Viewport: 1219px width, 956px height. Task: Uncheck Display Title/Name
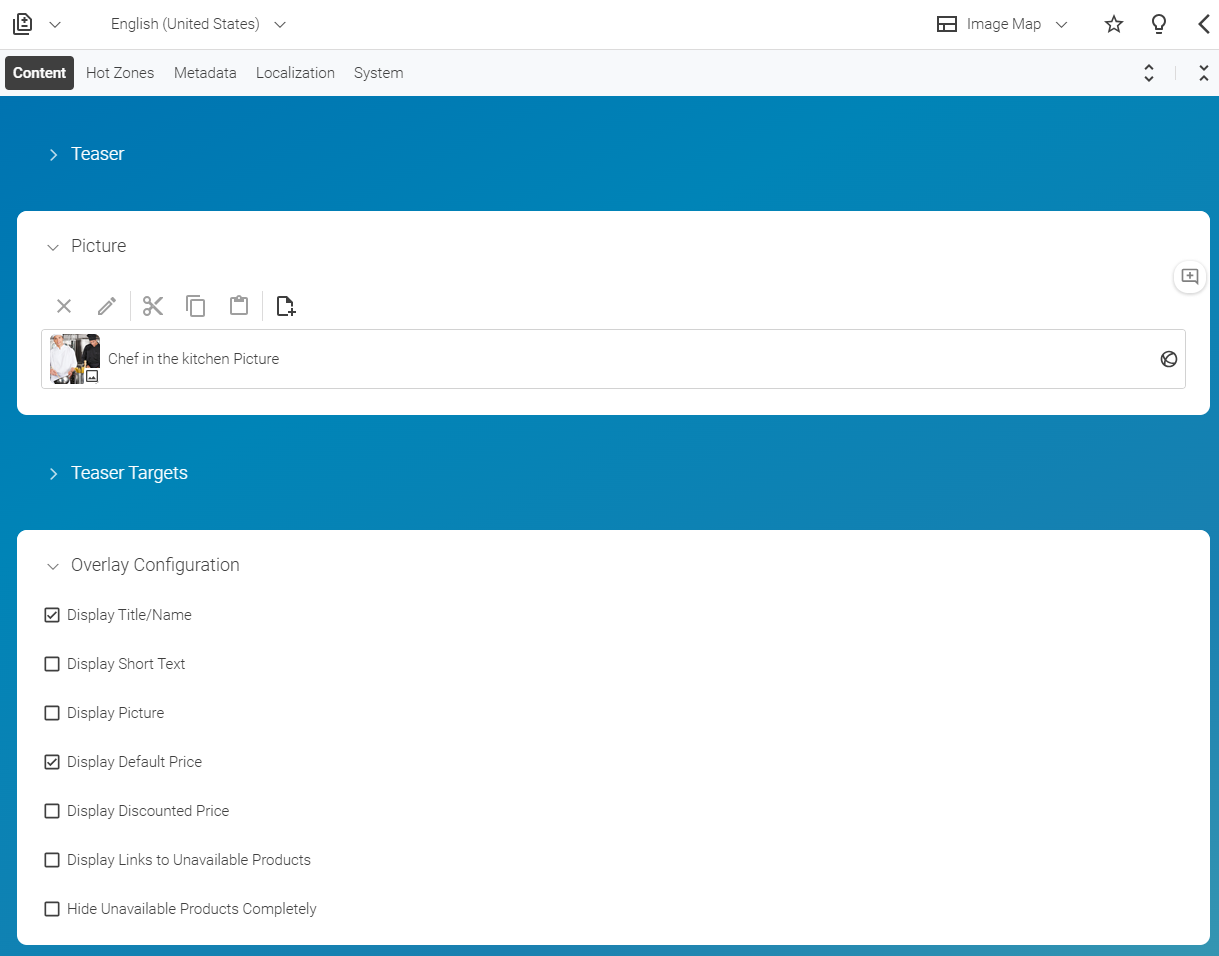(x=51, y=614)
